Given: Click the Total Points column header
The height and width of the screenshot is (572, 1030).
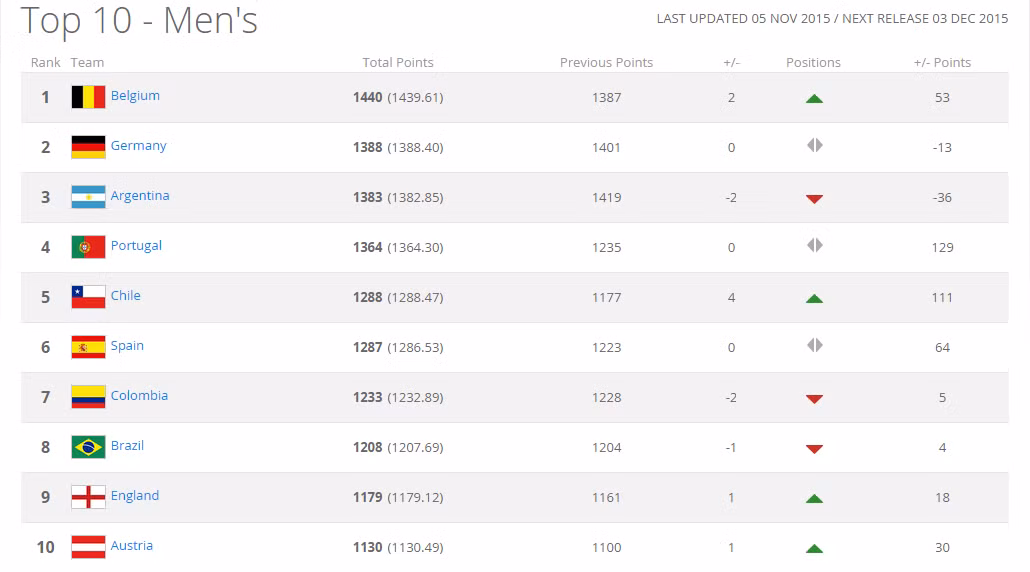Looking at the screenshot, I should point(397,62).
